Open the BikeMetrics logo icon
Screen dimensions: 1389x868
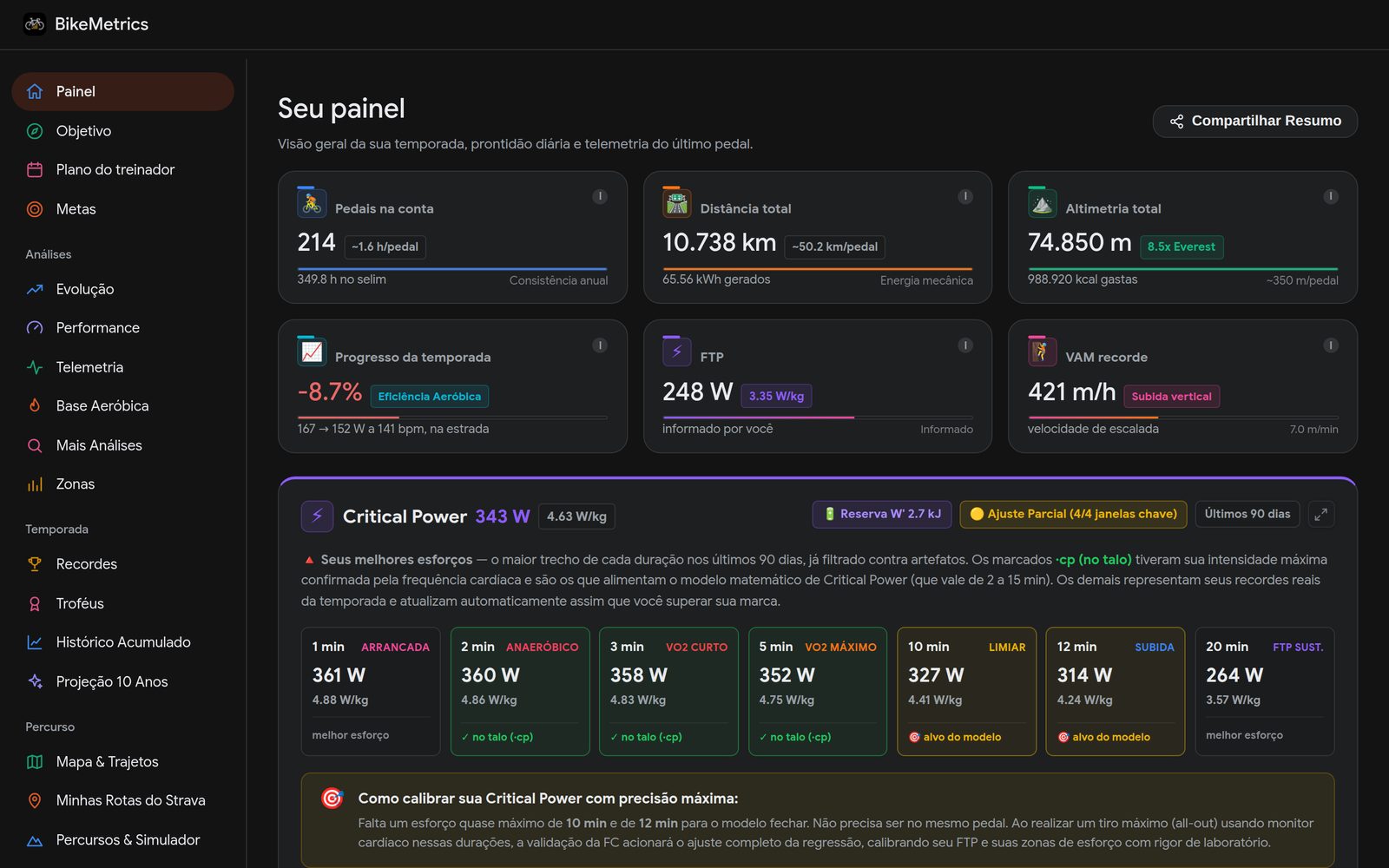[x=35, y=24]
